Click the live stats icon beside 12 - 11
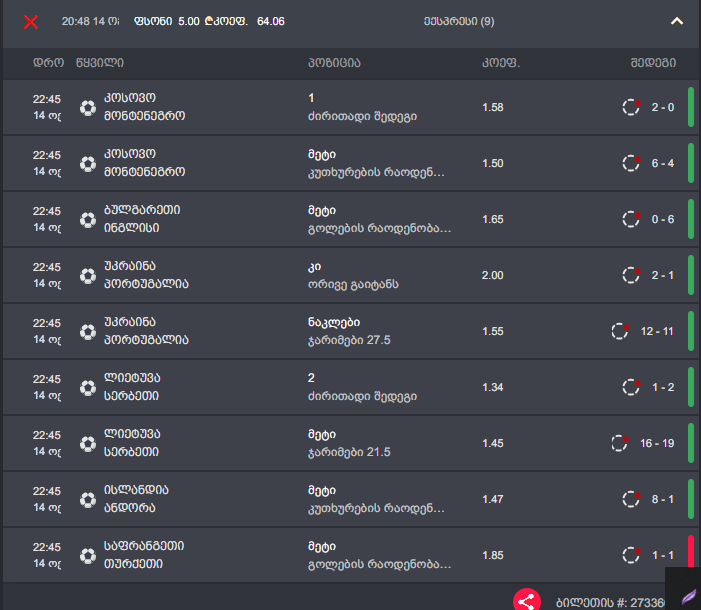 pyautogui.click(x=621, y=331)
